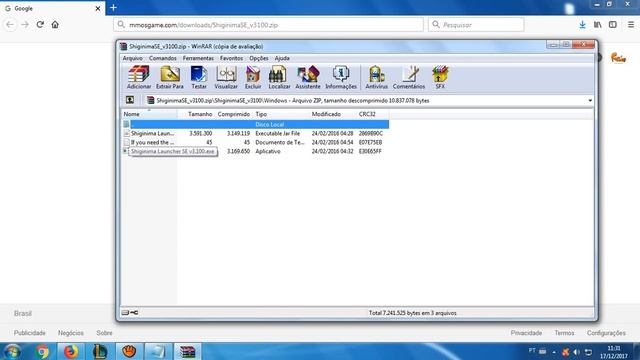Go up one folder level in WinRAR

pos(130,100)
